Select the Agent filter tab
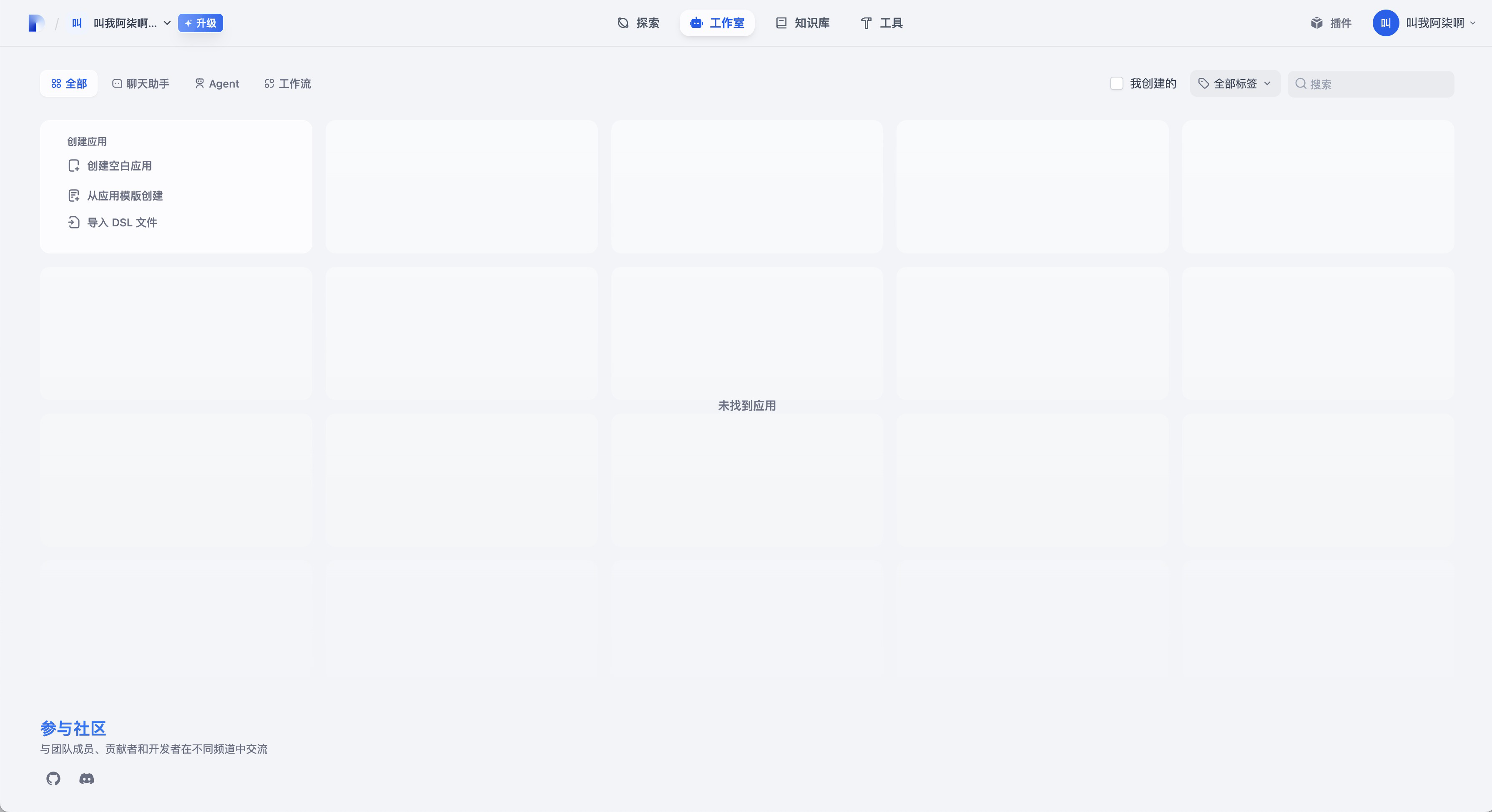Screen dimensions: 1492x812 (x=216, y=83)
